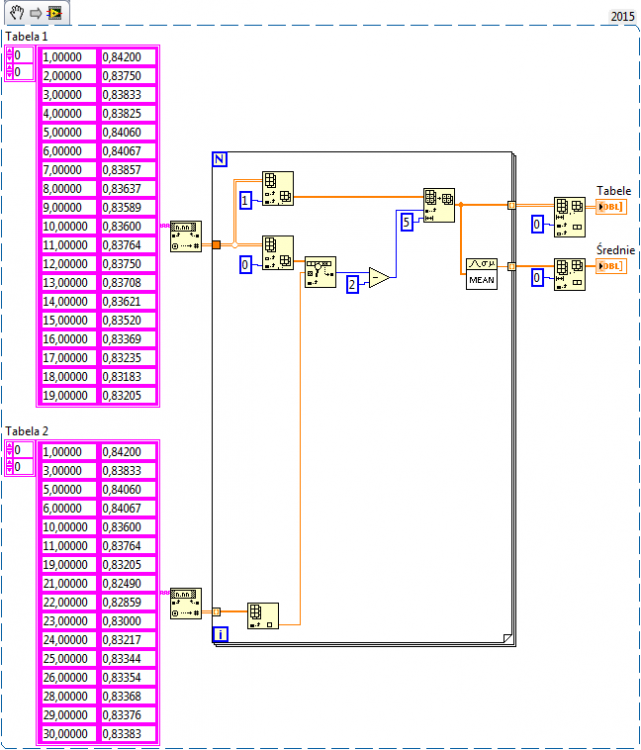The width and height of the screenshot is (641, 750).
Task: Click the loop iteration i terminal
Action: [220, 634]
